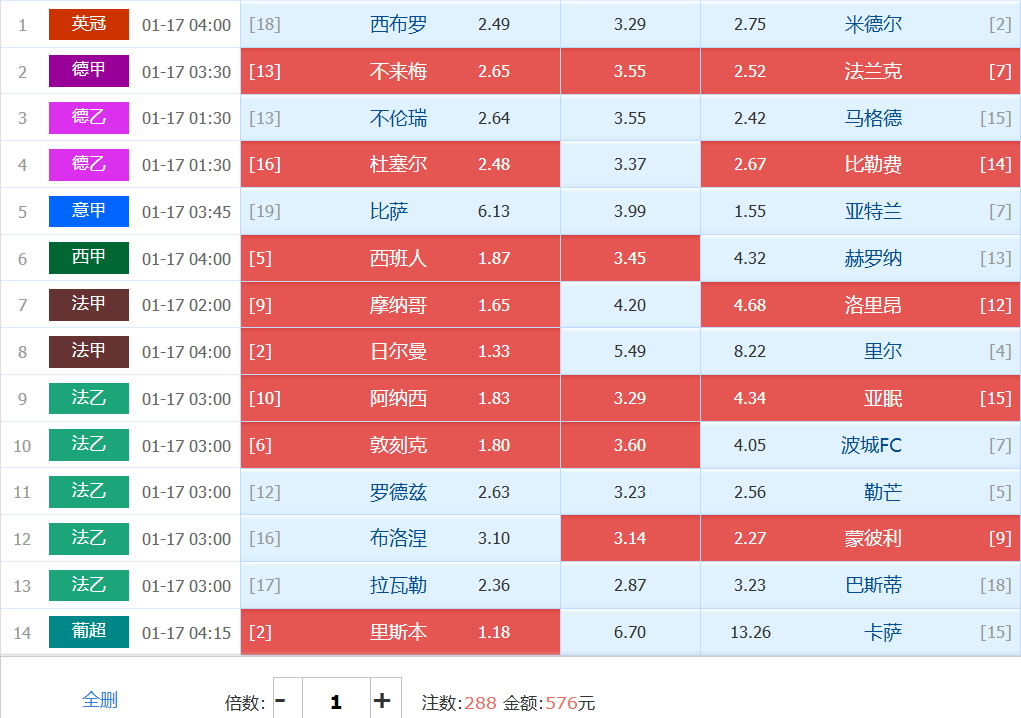1021x718 pixels.
Task: Click the 全删 link to clear all
Action: tap(100, 700)
